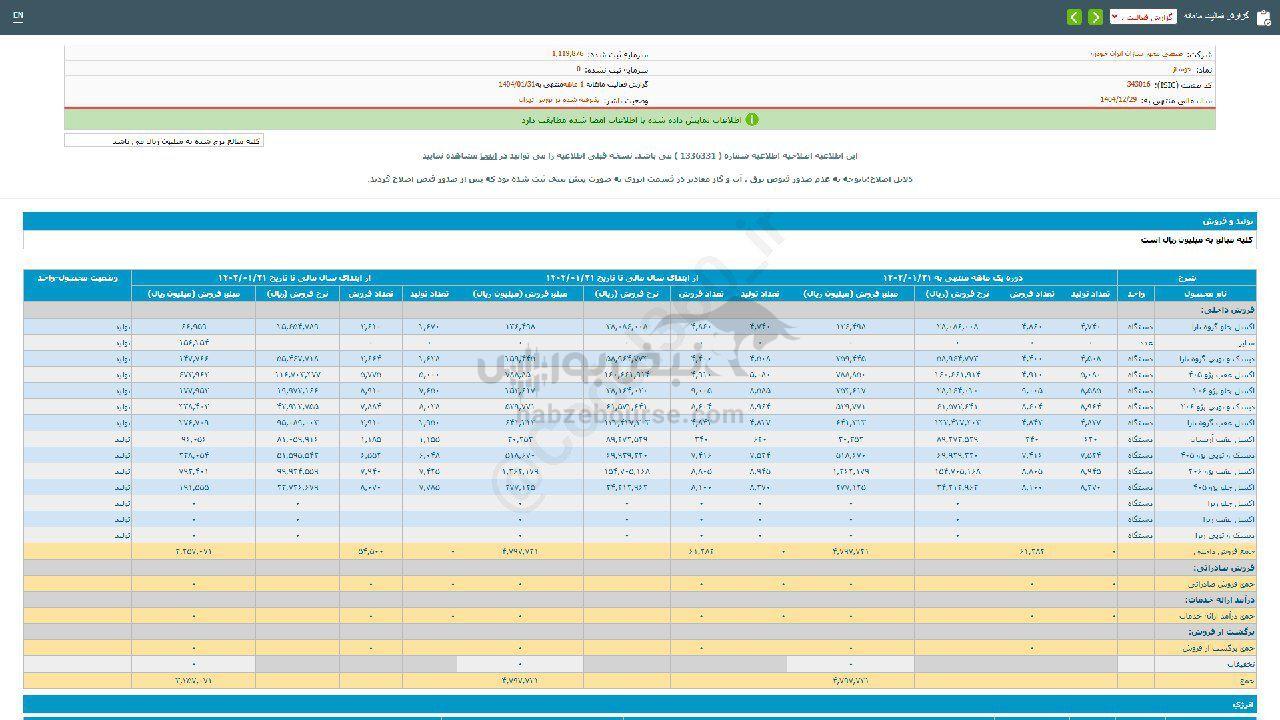This screenshot has width=1280, height=720.
Task: Click the green info icon in notice bar
Action: (752, 119)
